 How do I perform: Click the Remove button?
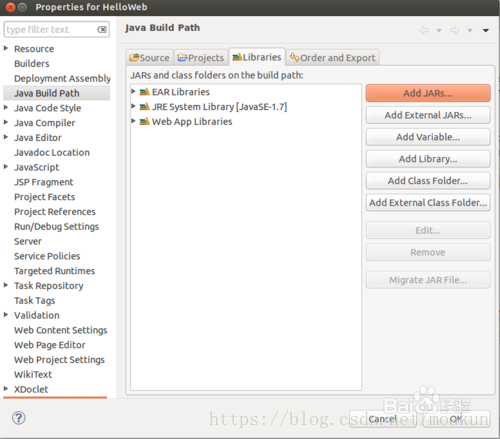coord(428,252)
